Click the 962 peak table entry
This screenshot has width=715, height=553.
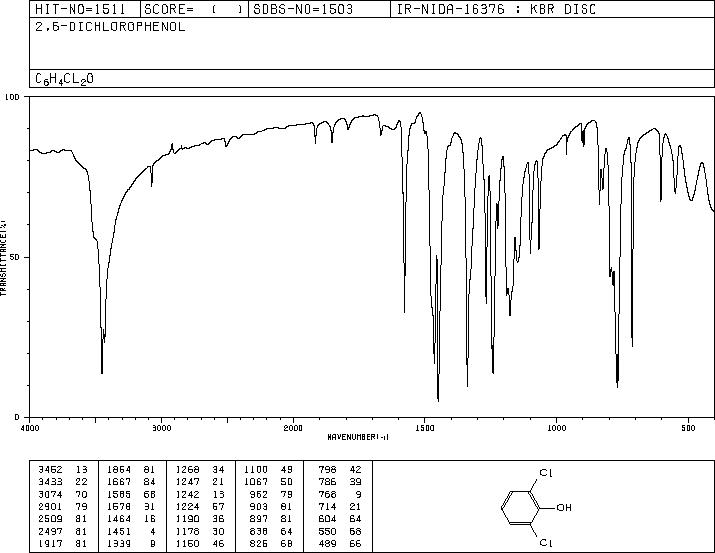pyautogui.click(x=271, y=494)
